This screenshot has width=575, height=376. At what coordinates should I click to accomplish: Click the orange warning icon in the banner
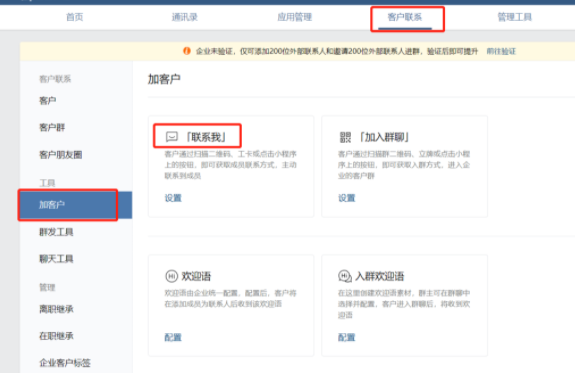tap(187, 51)
